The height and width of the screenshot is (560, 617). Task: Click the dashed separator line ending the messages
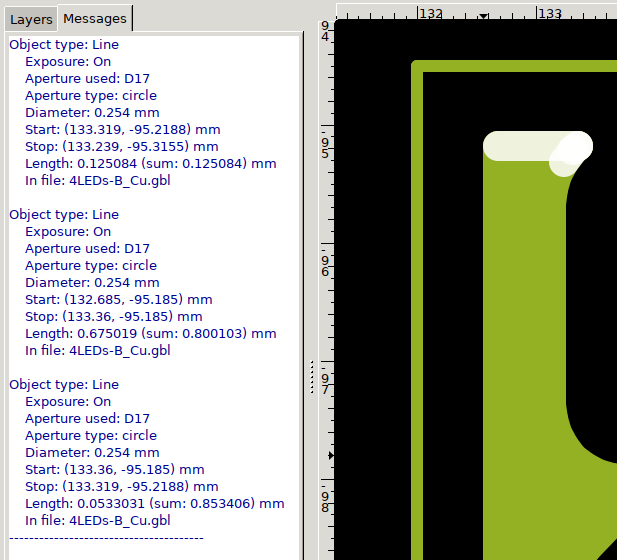(106, 538)
